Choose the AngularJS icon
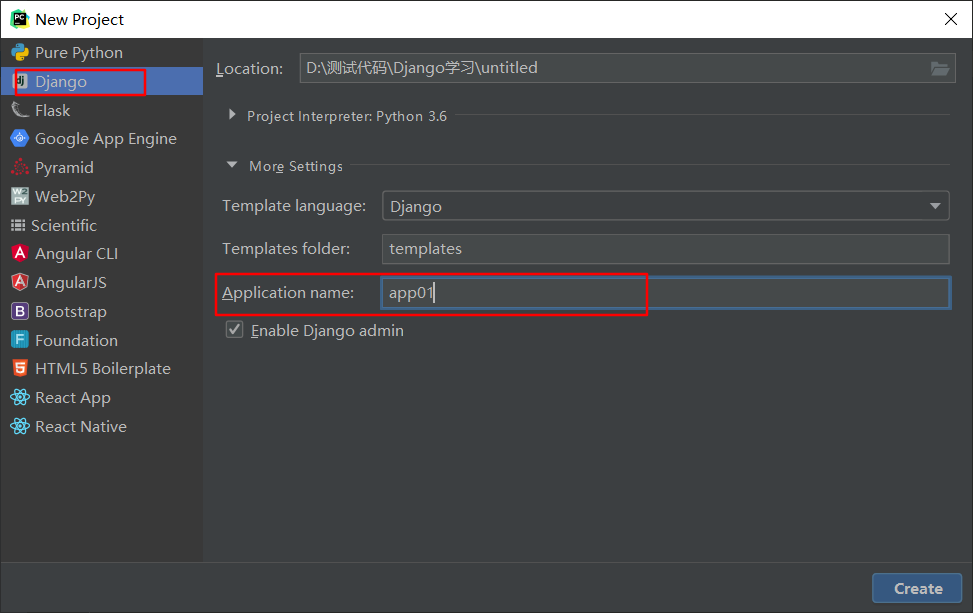 tap(20, 282)
